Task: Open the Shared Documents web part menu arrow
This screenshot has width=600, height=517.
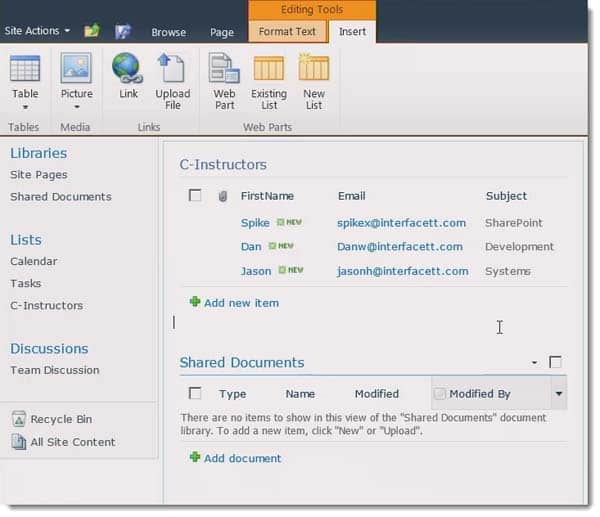Action: pos(534,363)
